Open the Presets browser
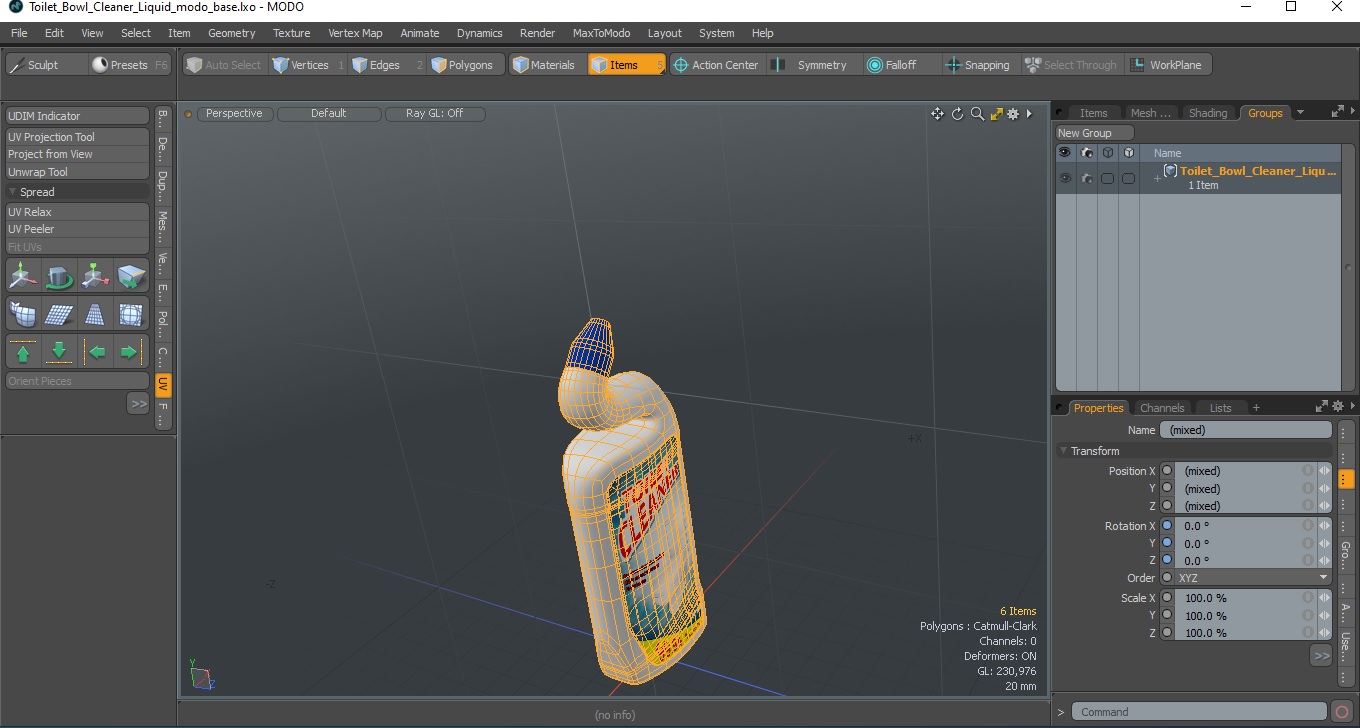The width and height of the screenshot is (1360, 728). (x=130, y=65)
